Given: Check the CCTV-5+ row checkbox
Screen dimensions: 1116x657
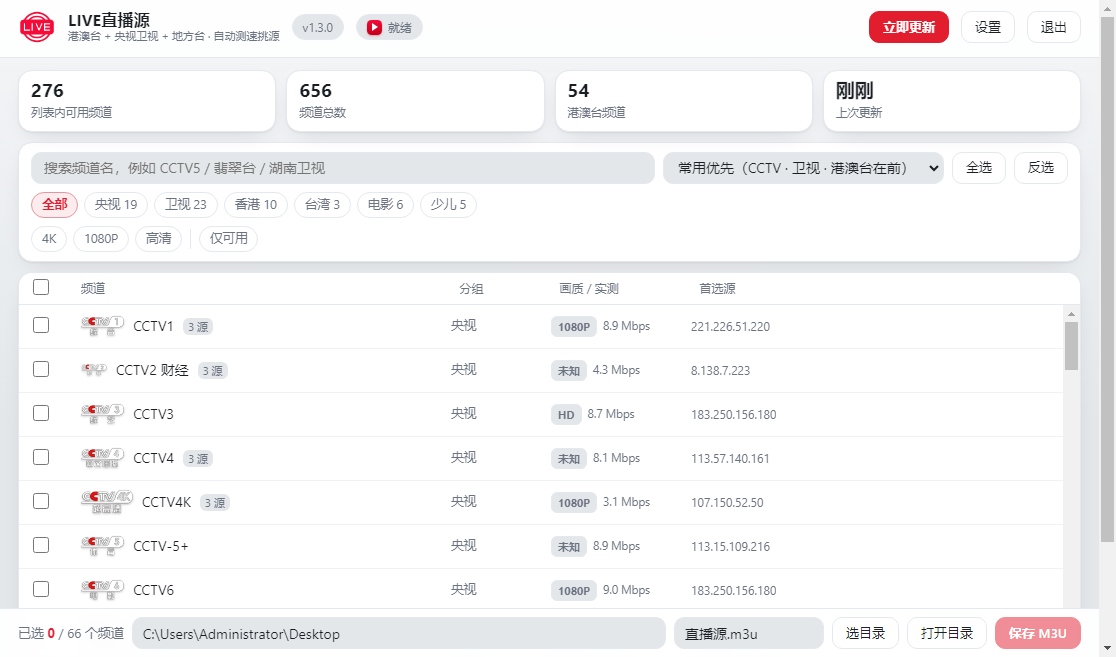Looking at the screenshot, I should coord(41,545).
